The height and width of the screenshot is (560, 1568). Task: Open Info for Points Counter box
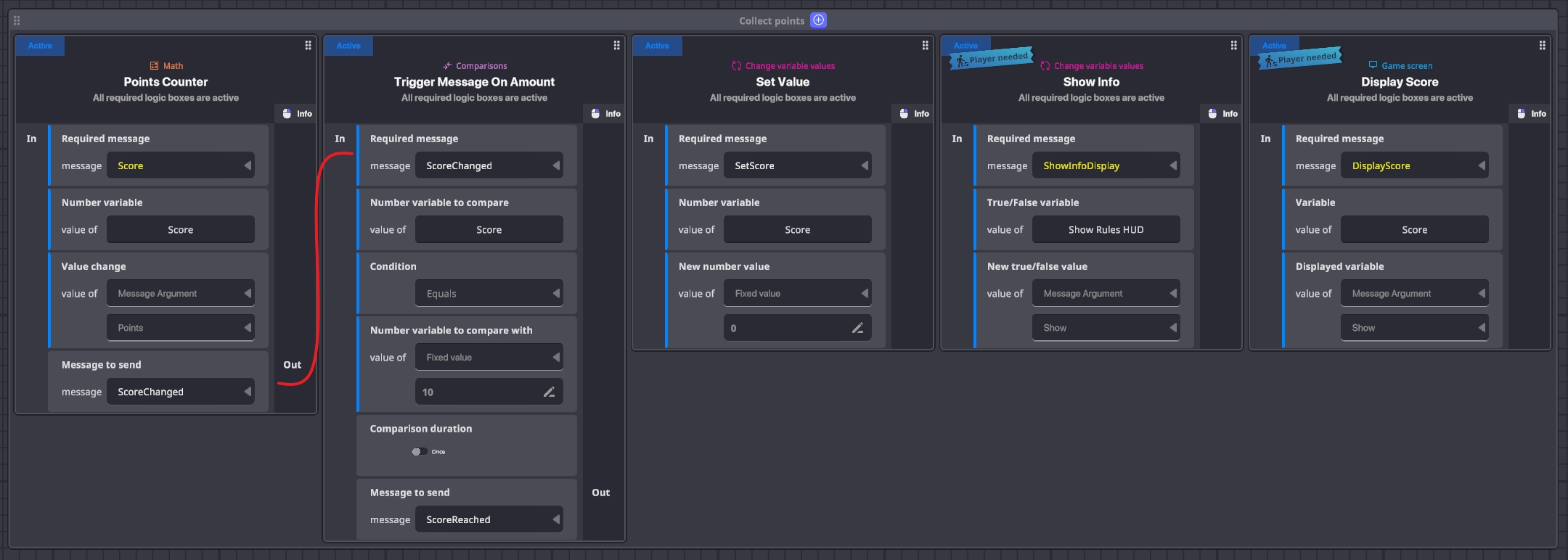tap(297, 114)
